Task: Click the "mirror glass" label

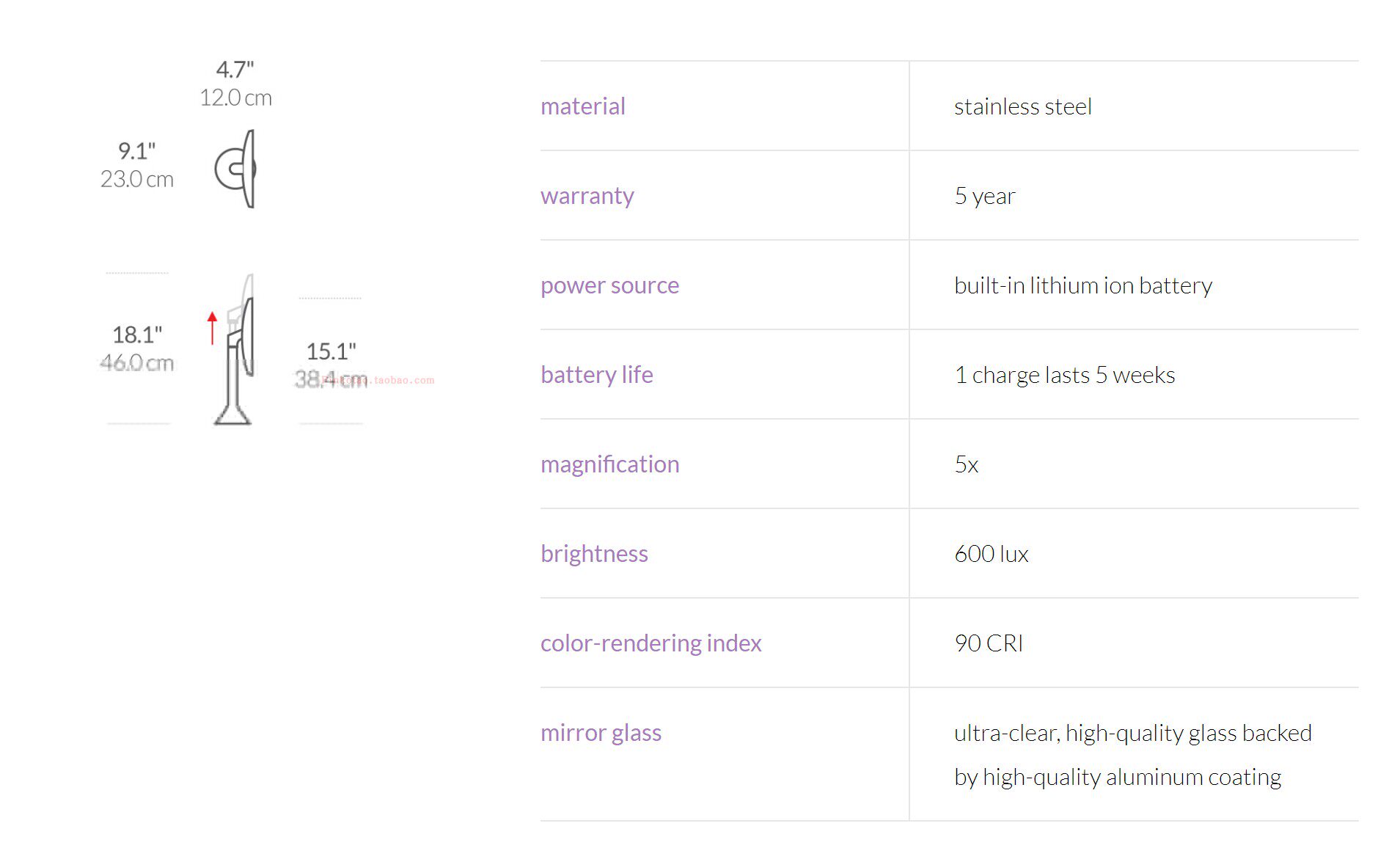Action: tap(601, 733)
